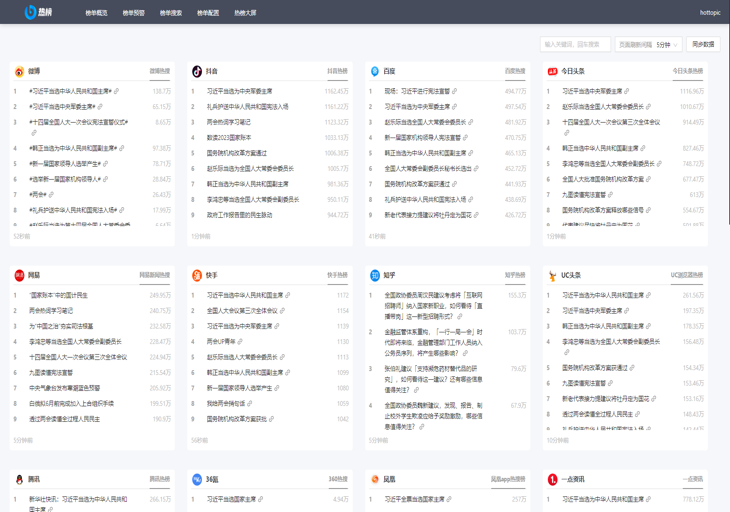This screenshot has width=730, height=512.
Task: Click the hottopic user name in header
Action: (710, 13)
